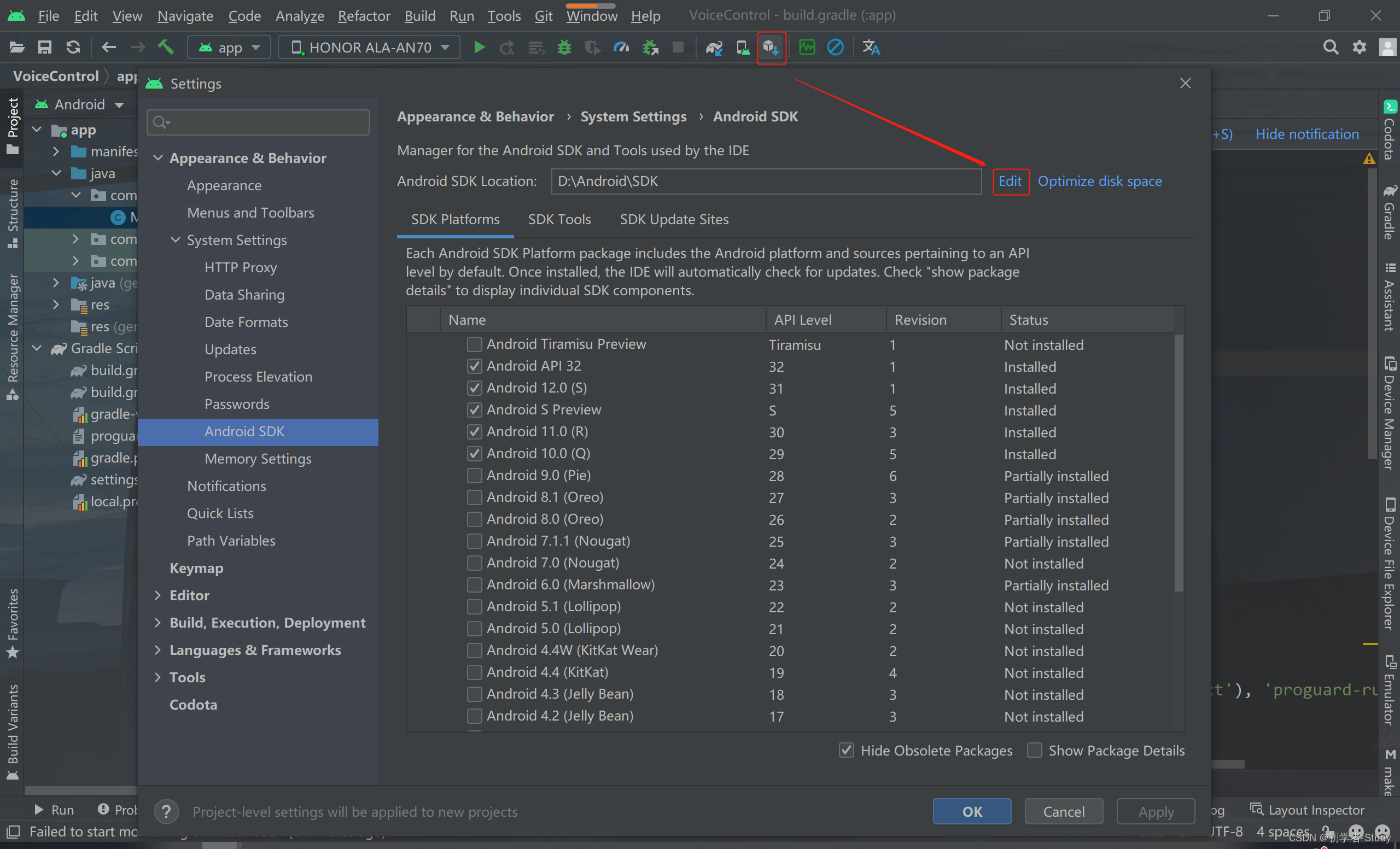Click the Profile app performance icon
Screen dimensions: 1400x849
coord(622,47)
